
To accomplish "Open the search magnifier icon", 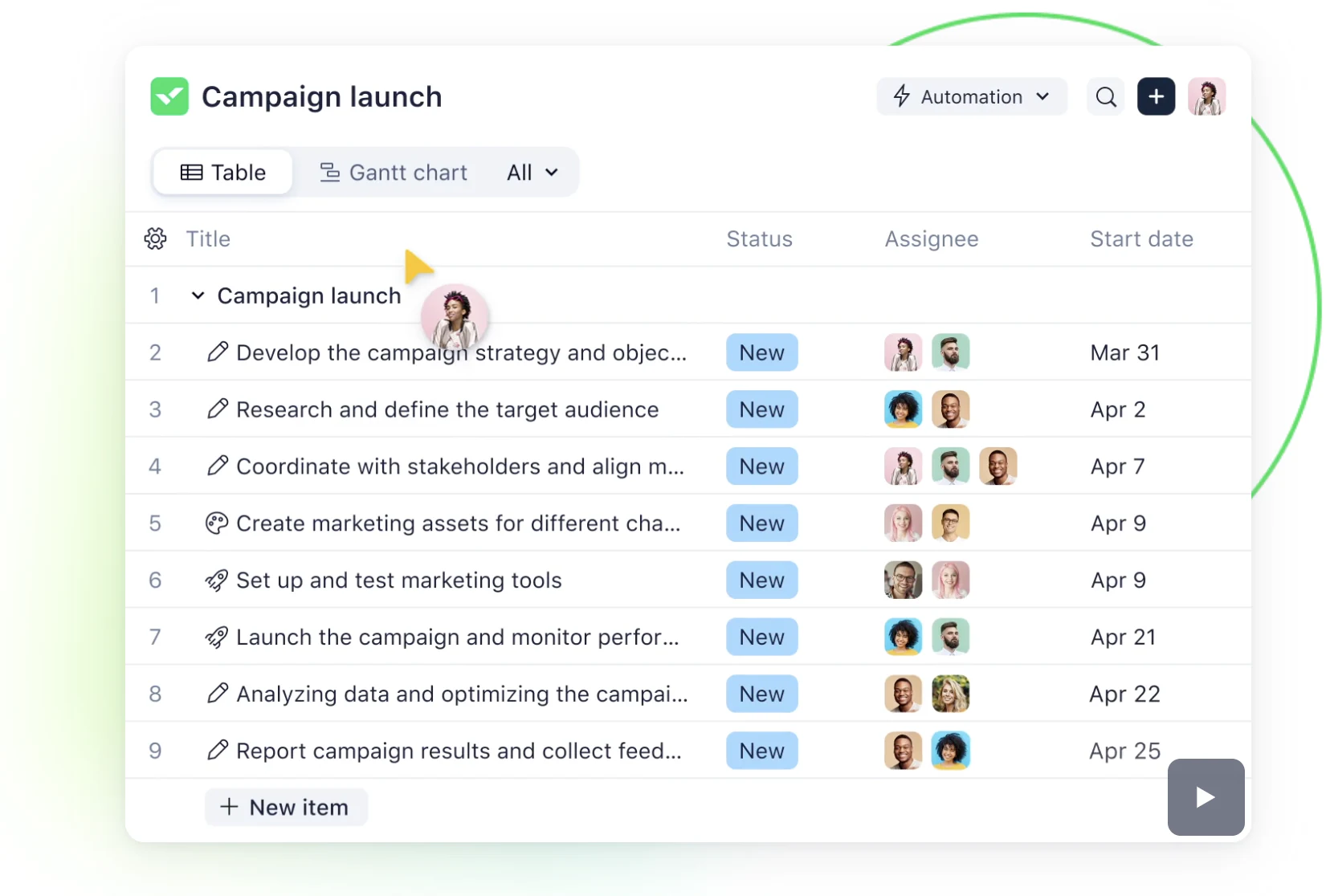I will 1106,96.
